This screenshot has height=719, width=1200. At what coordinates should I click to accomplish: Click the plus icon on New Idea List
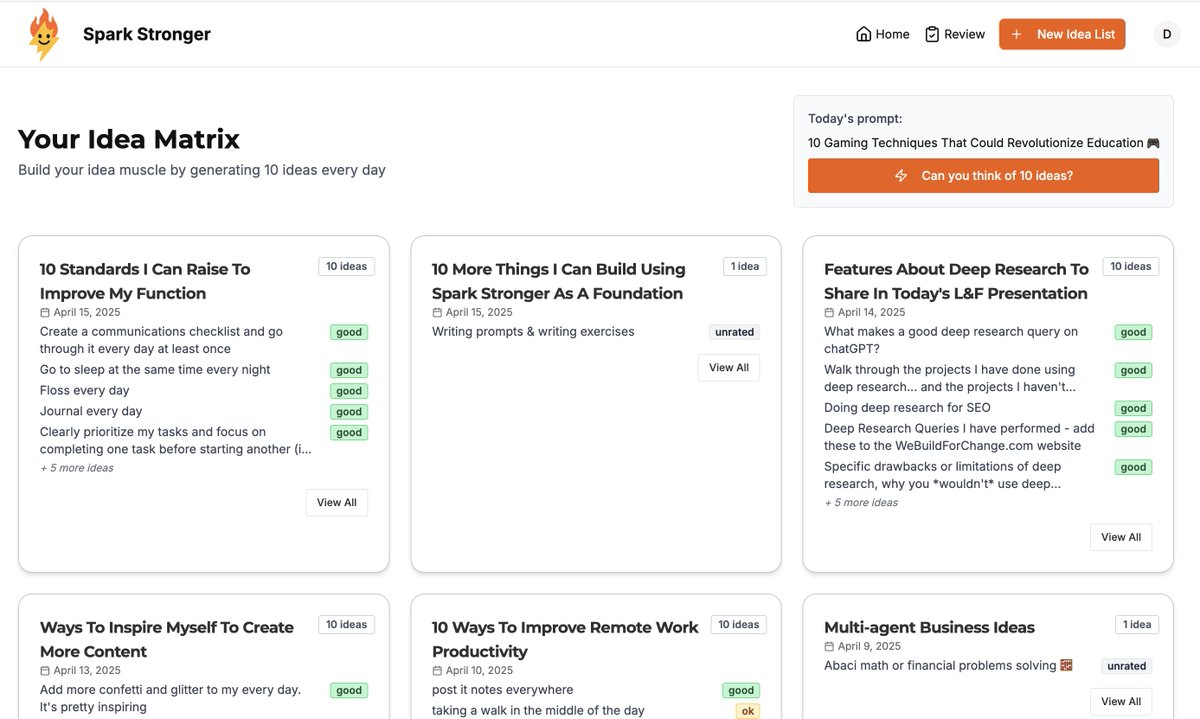tap(1017, 33)
